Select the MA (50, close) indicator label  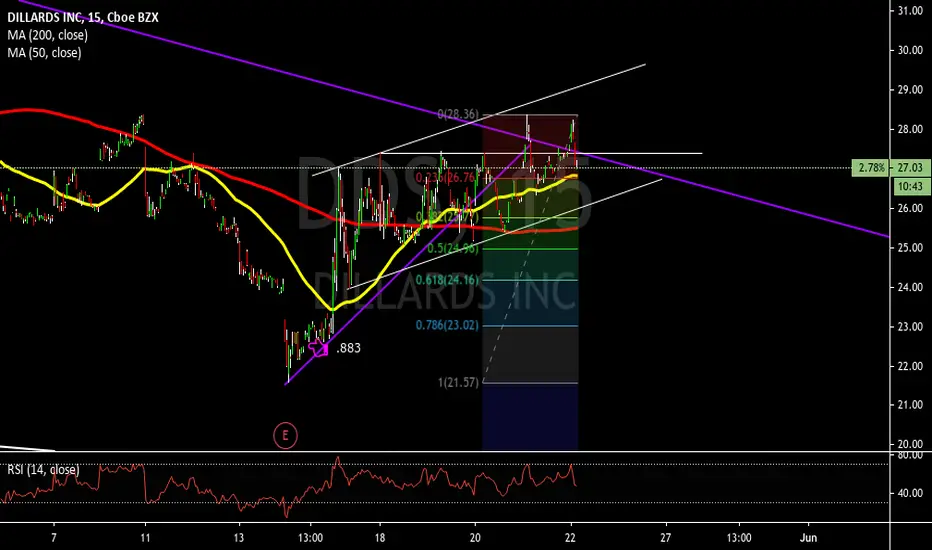coord(44,53)
